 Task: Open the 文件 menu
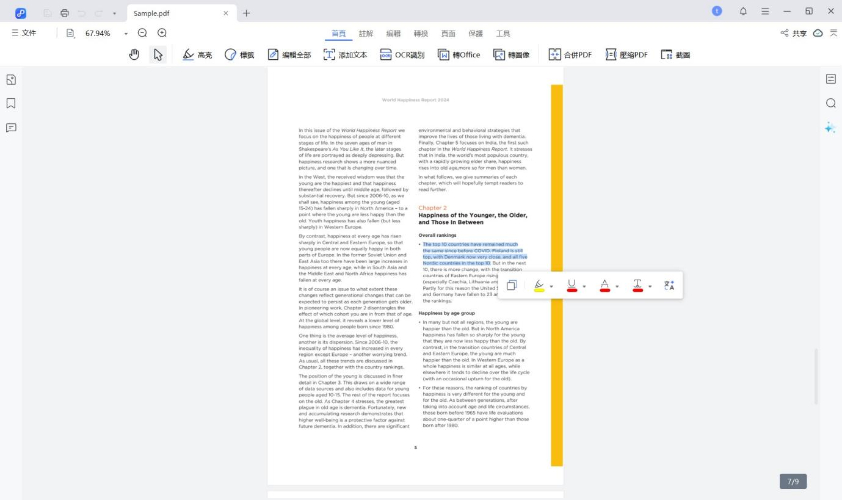pos(23,33)
